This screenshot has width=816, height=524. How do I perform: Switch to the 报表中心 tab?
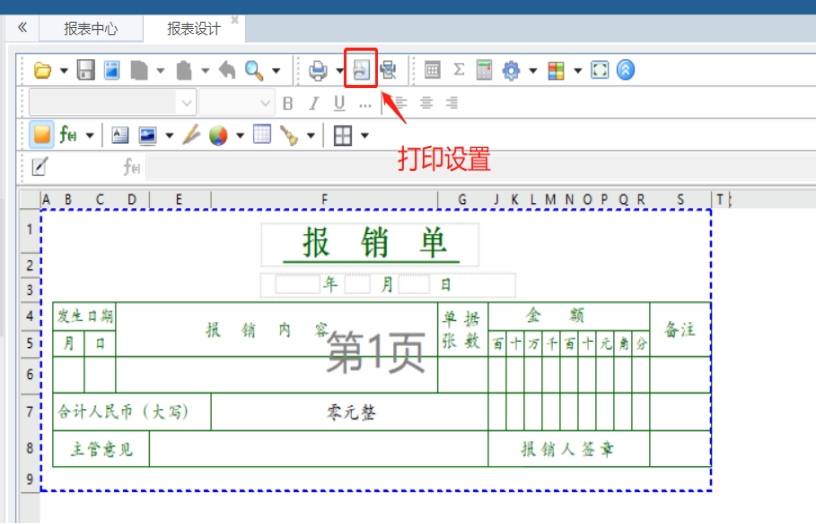pyautogui.click(x=91, y=28)
